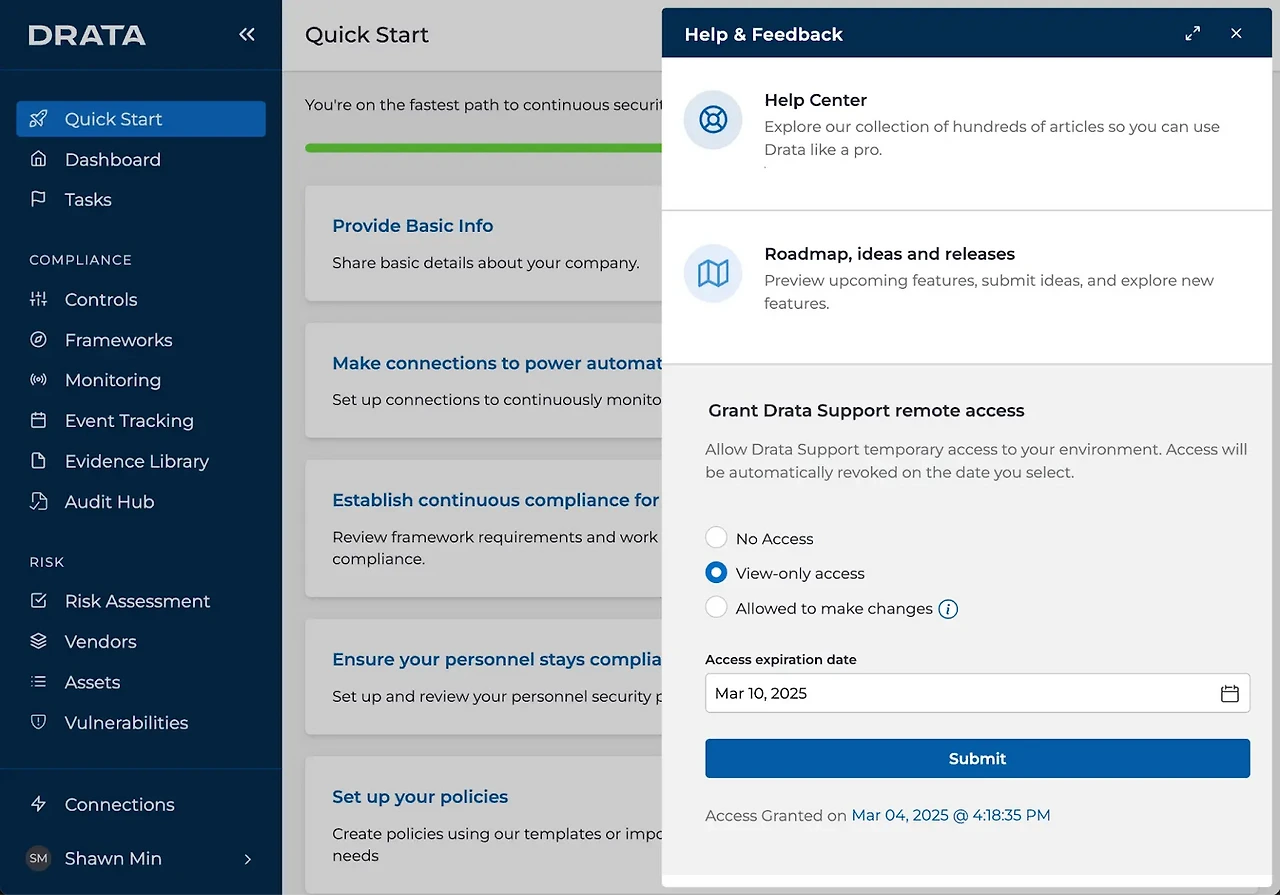
Task: Open the Provide Basic Info link
Action: coord(412,226)
